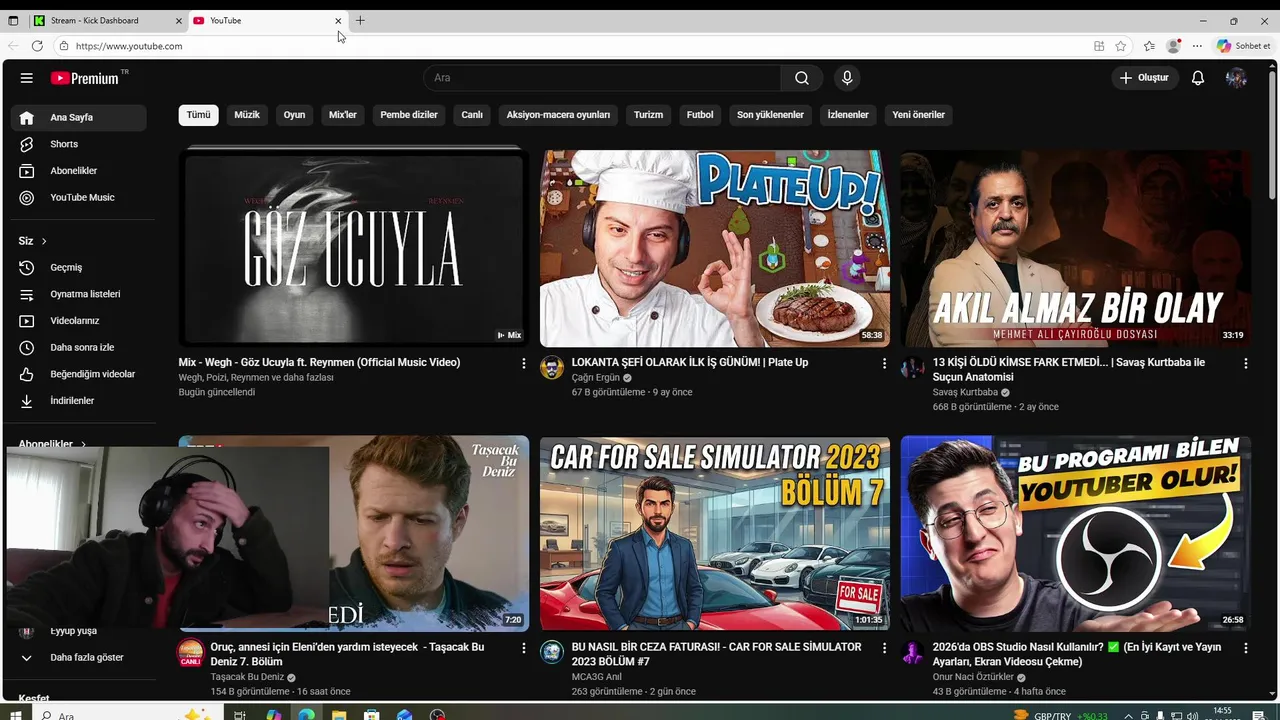Open Onur Naci Öztürkler channel link
The image size is (1280, 720).
pyautogui.click(x=973, y=677)
